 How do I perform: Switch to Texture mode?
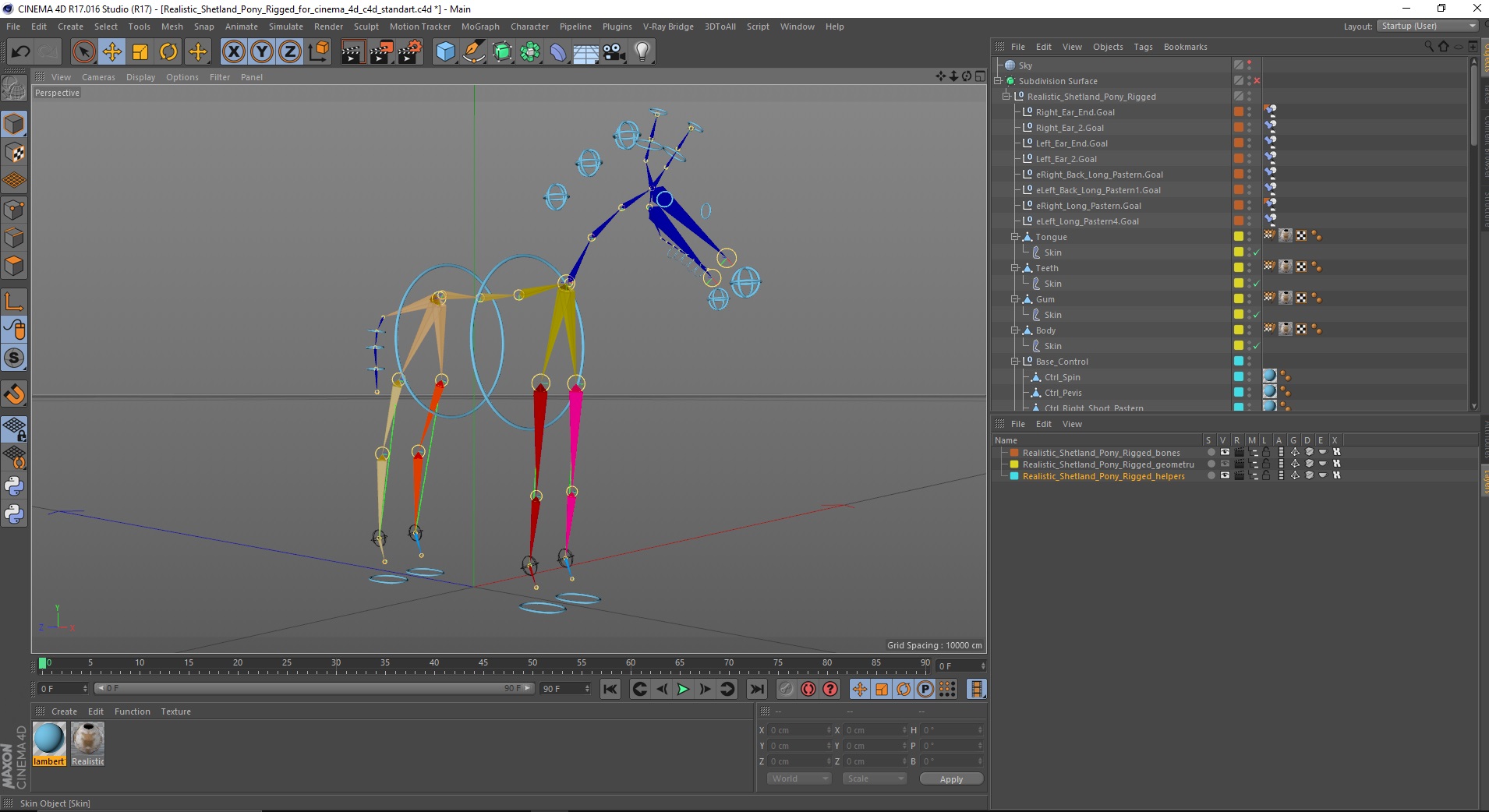(x=14, y=153)
